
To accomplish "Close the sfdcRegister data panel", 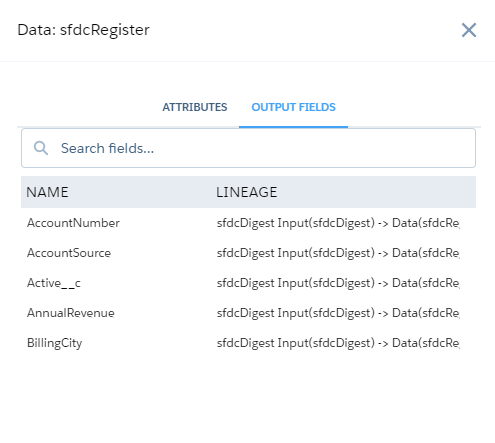I will tap(469, 30).
